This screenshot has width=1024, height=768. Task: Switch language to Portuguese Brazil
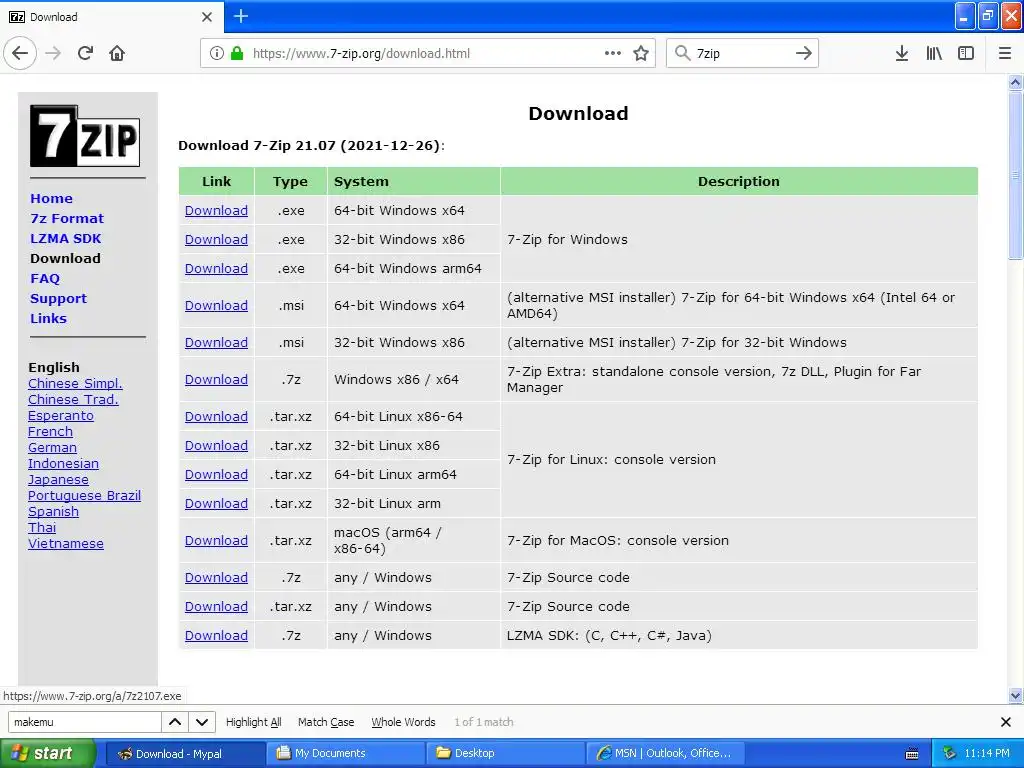point(84,496)
